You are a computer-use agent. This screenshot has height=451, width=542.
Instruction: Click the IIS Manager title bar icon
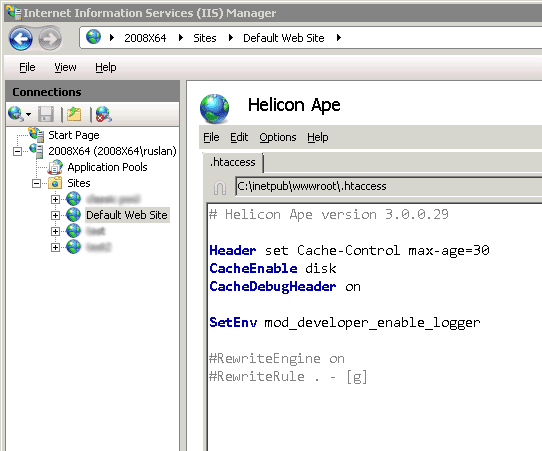pos(14,12)
